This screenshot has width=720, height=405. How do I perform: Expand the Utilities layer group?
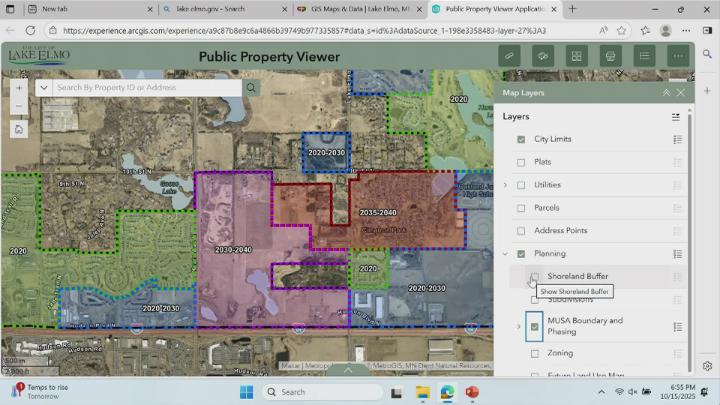point(505,185)
